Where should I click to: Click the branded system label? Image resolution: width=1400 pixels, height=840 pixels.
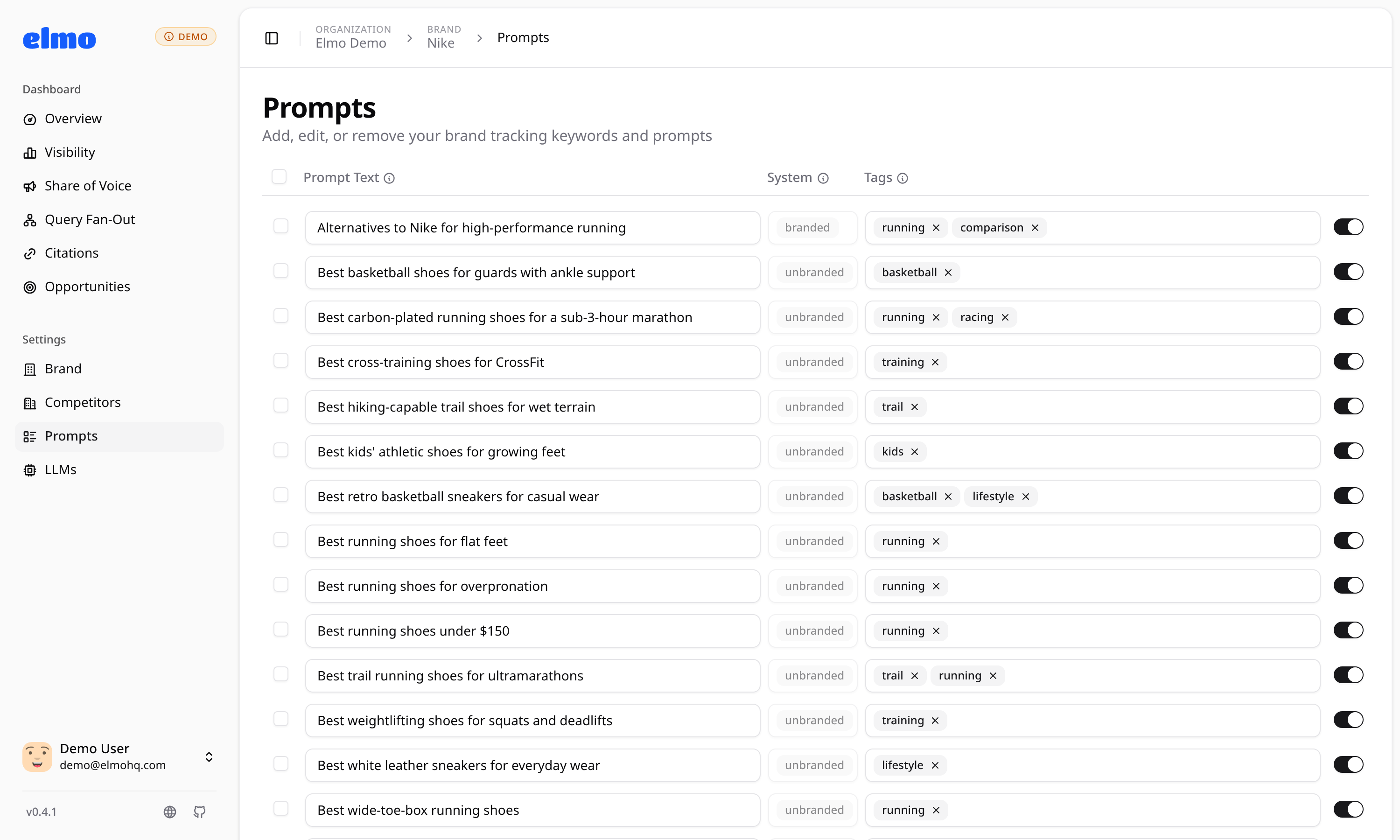coord(807,228)
